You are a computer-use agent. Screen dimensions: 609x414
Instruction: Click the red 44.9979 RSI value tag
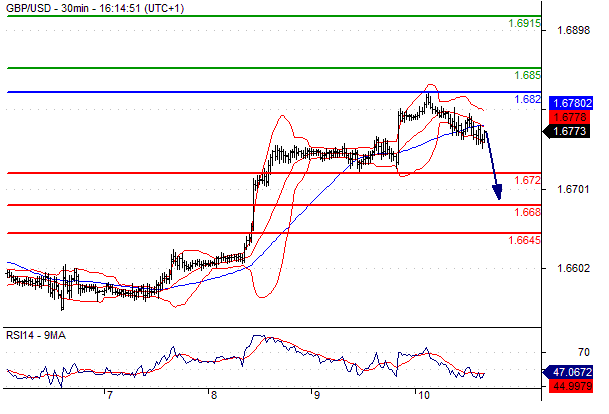(571, 386)
